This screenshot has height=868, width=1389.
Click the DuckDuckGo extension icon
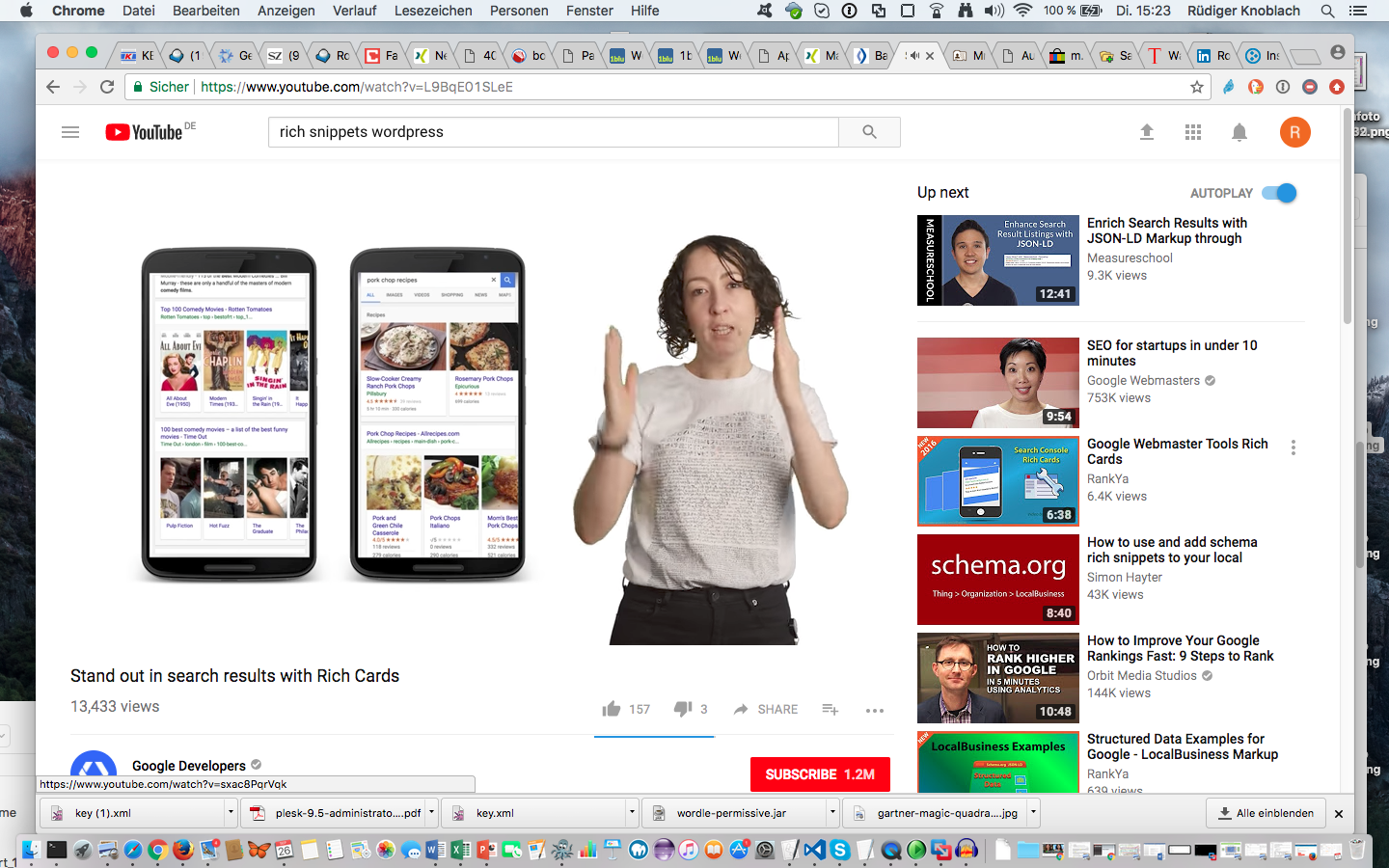pyautogui.click(x=1255, y=87)
